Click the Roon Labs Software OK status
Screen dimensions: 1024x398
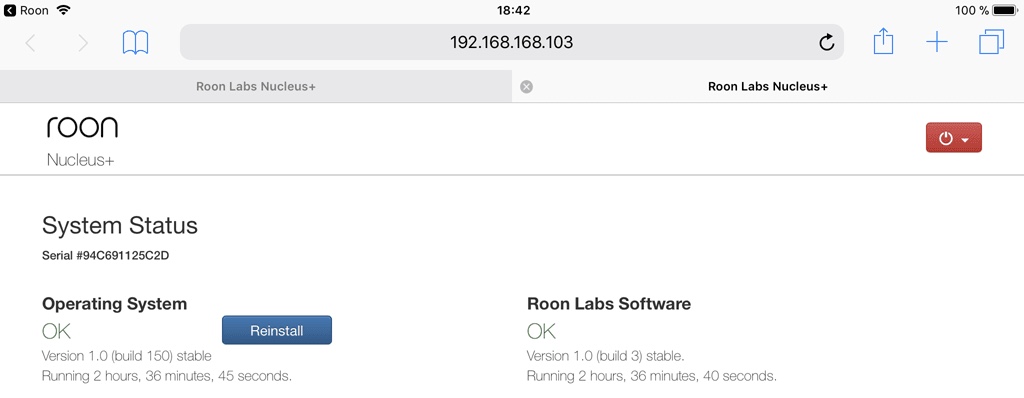tap(541, 331)
